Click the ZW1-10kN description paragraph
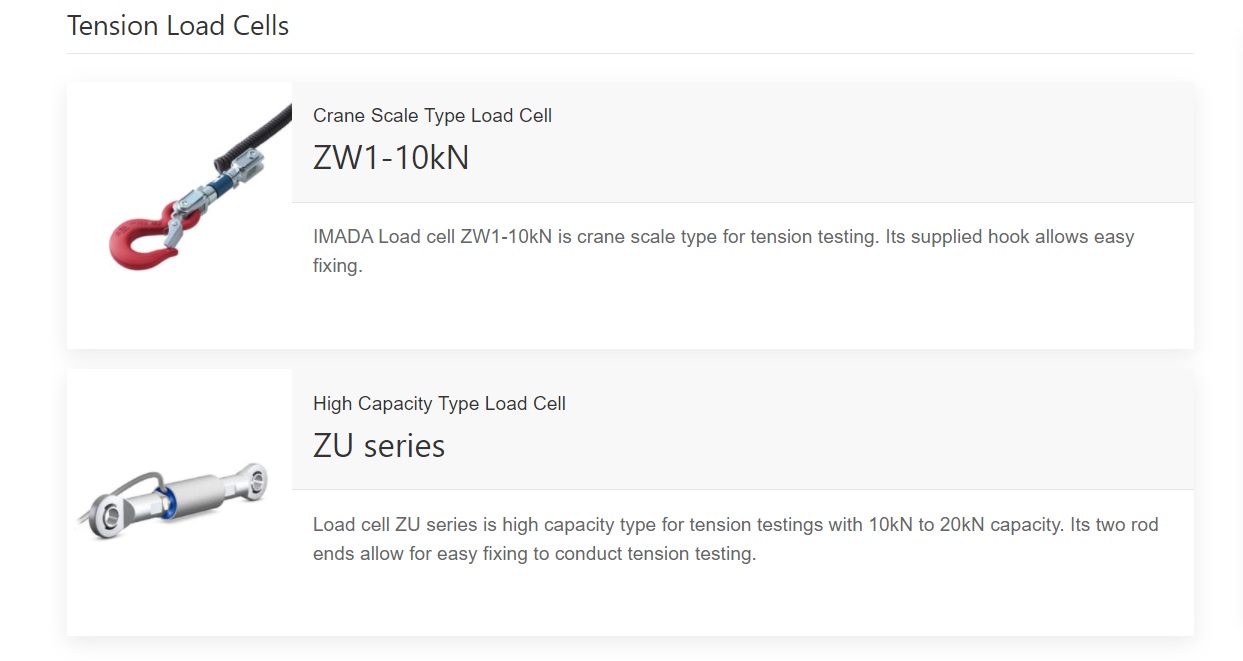This screenshot has height=661, width=1243. point(723,251)
